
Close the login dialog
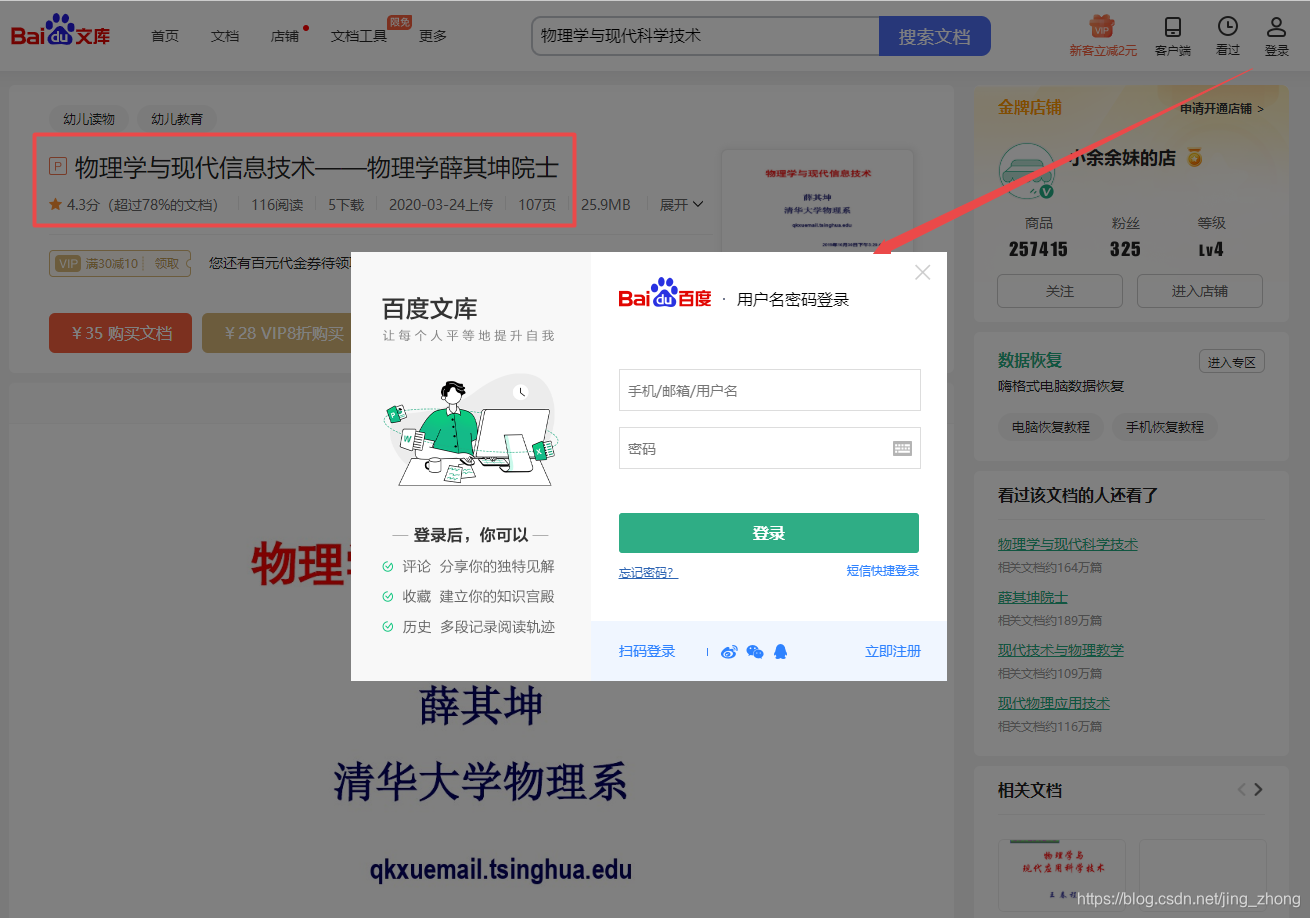(922, 272)
